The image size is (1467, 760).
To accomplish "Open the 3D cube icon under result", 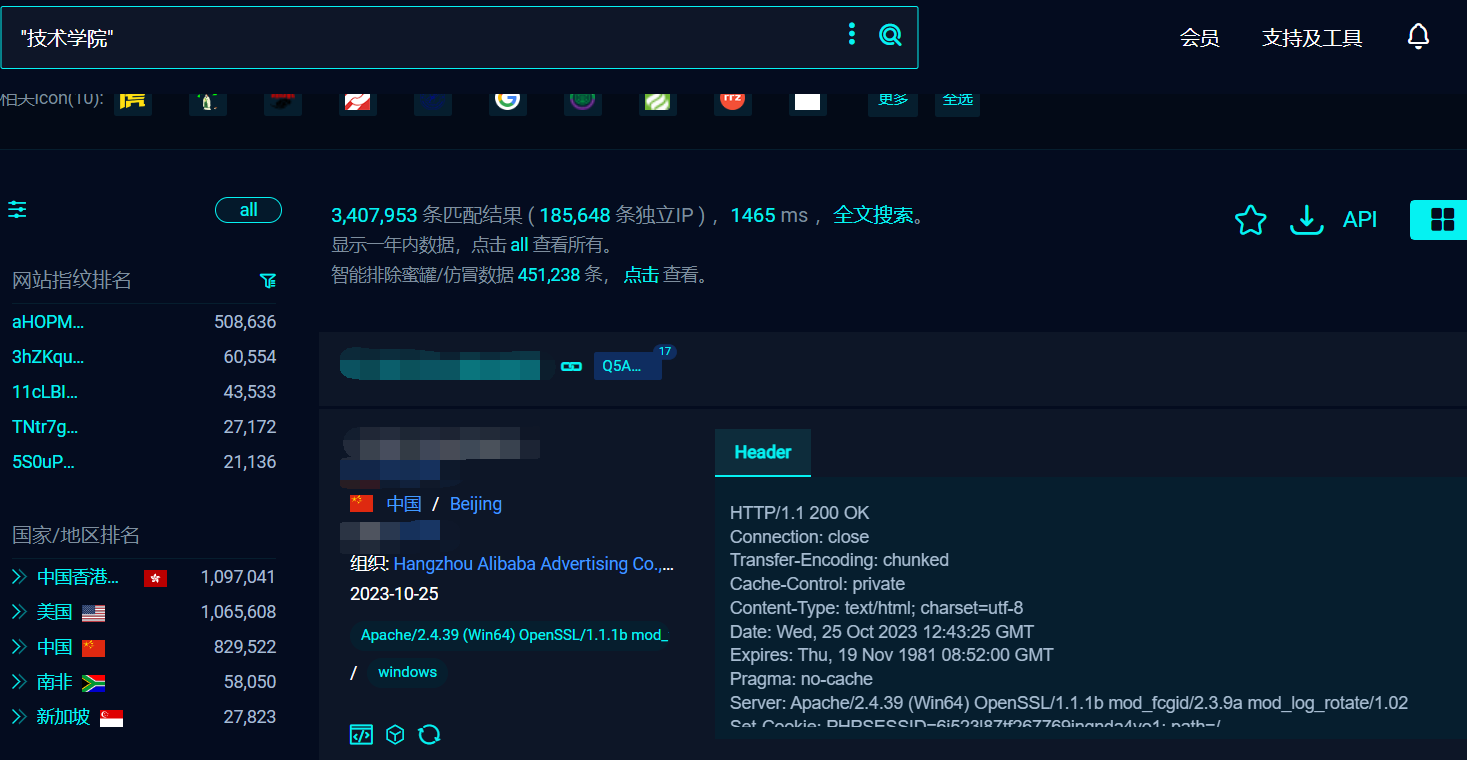I will click(395, 735).
